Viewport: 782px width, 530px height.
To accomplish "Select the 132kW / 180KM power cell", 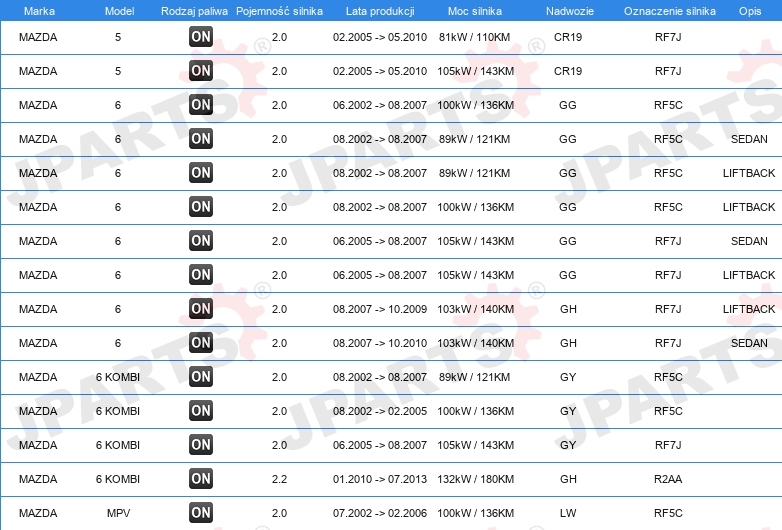I will [x=475, y=479].
